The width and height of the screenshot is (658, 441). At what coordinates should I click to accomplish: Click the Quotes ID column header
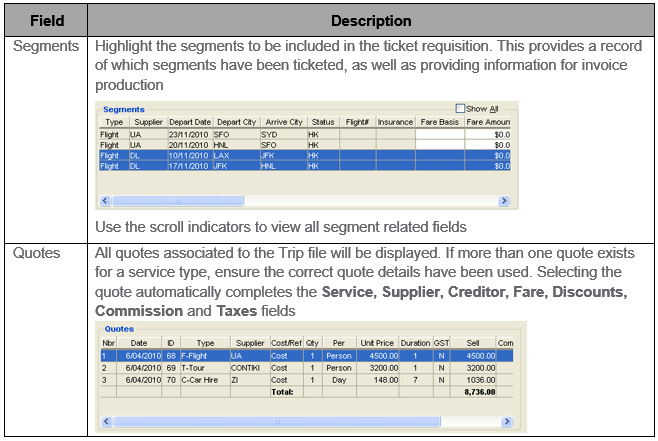[171, 343]
